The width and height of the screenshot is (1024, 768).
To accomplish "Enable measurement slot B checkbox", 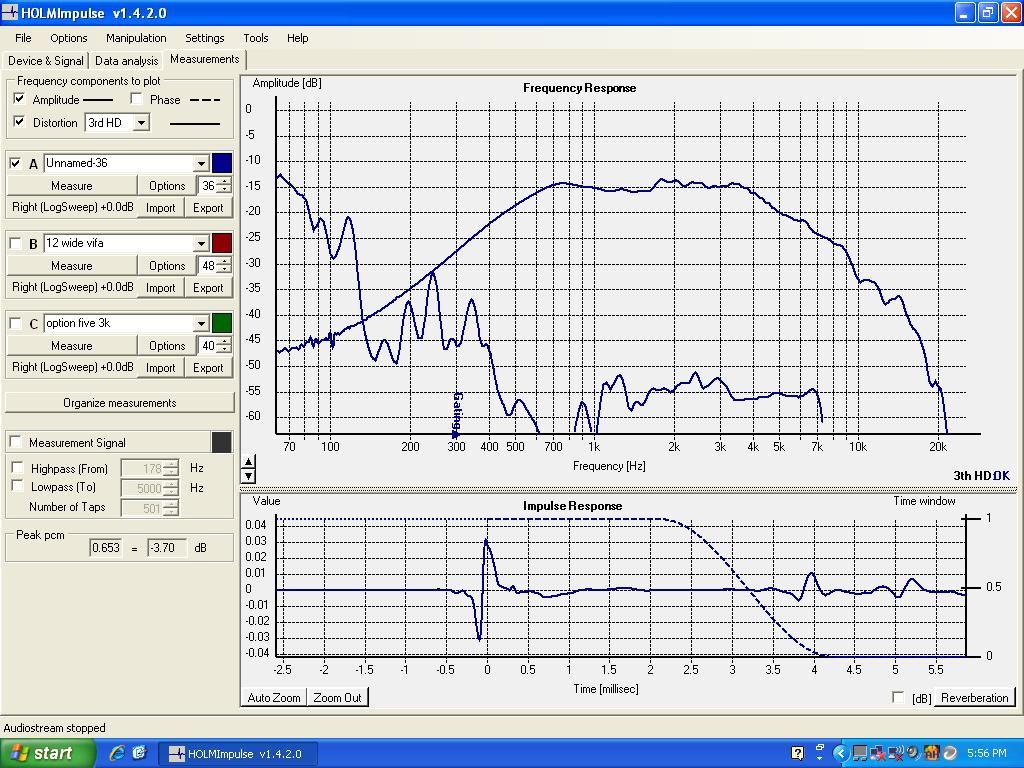I will point(15,243).
